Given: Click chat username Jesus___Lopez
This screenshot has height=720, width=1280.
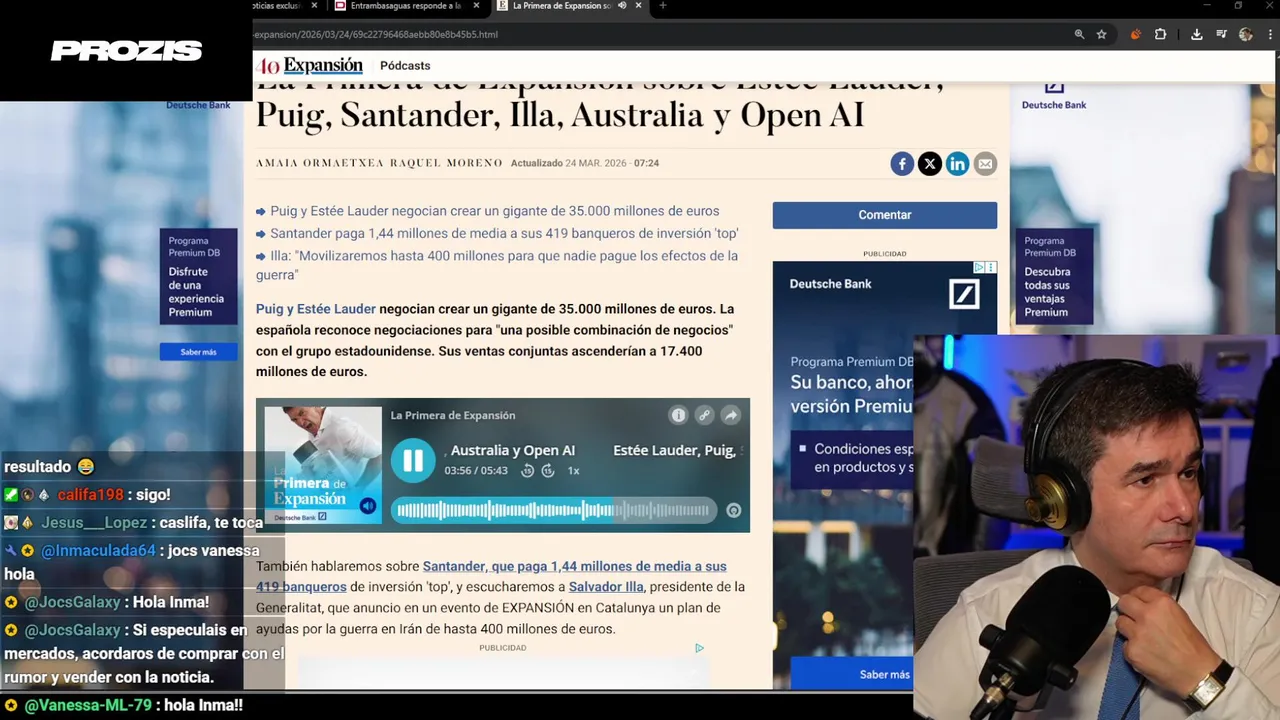Looking at the screenshot, I should click(94, 523).
